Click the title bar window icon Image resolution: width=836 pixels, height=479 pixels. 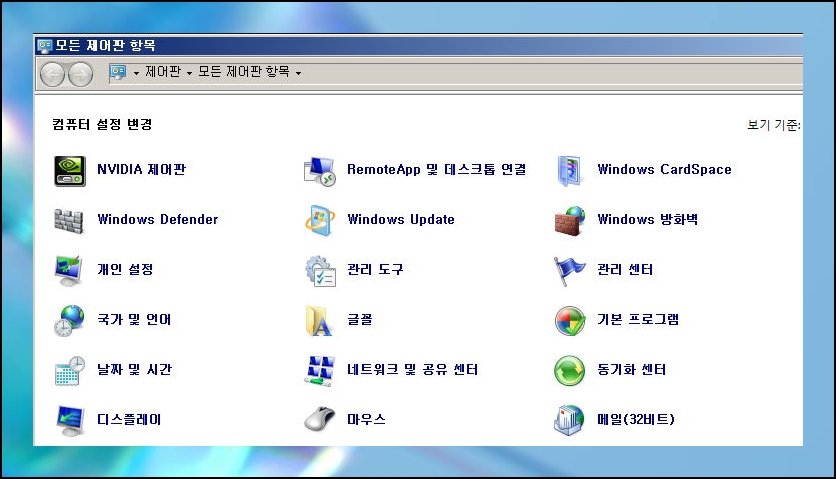(x=44, y=46)
